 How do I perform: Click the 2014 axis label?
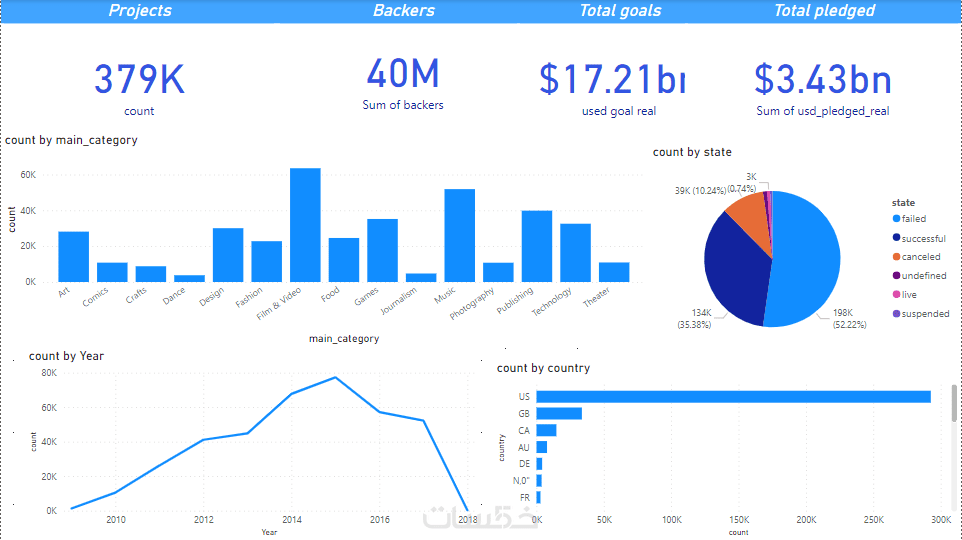click(x=292, y=519)
